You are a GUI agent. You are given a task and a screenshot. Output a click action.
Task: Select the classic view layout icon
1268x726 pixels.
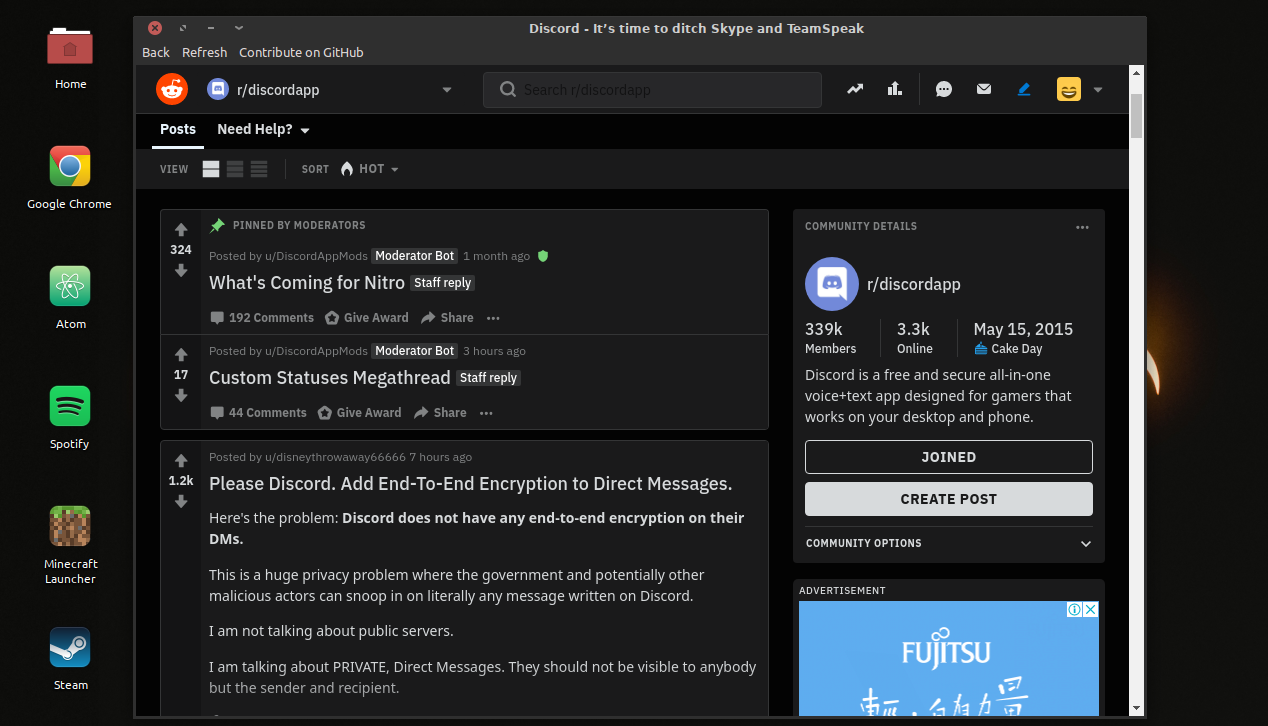tap(235, 169)
